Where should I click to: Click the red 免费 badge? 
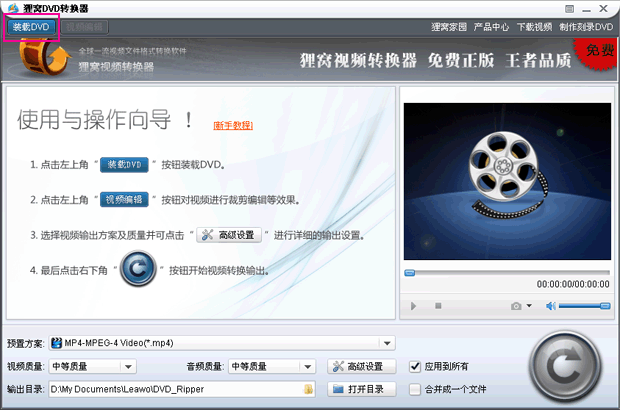597,53
